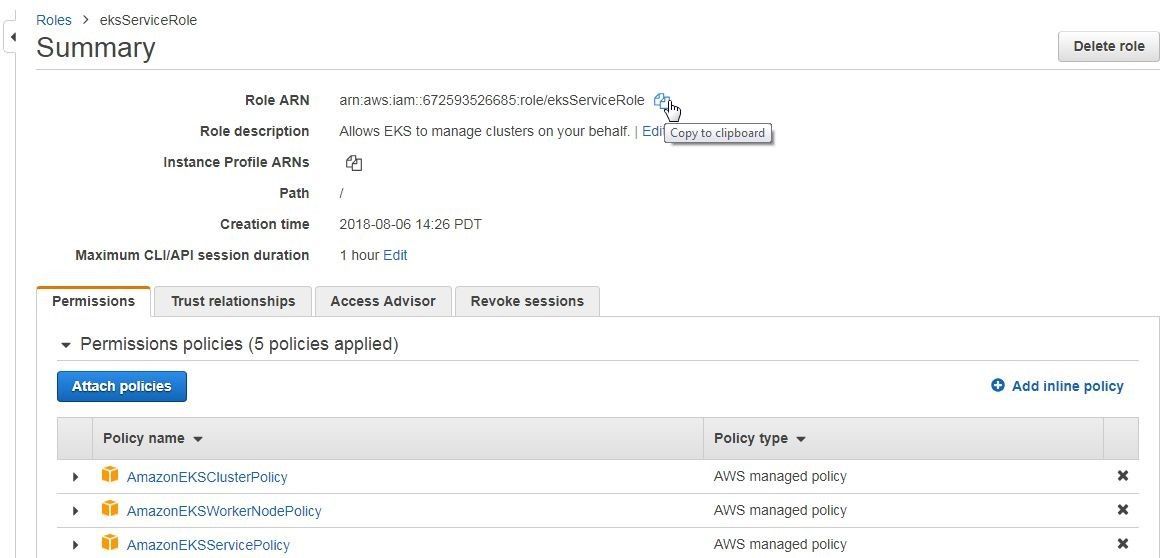Click the Role description label
The image size is (1172, 558).
pyautogui.click(x=254, y=131)
